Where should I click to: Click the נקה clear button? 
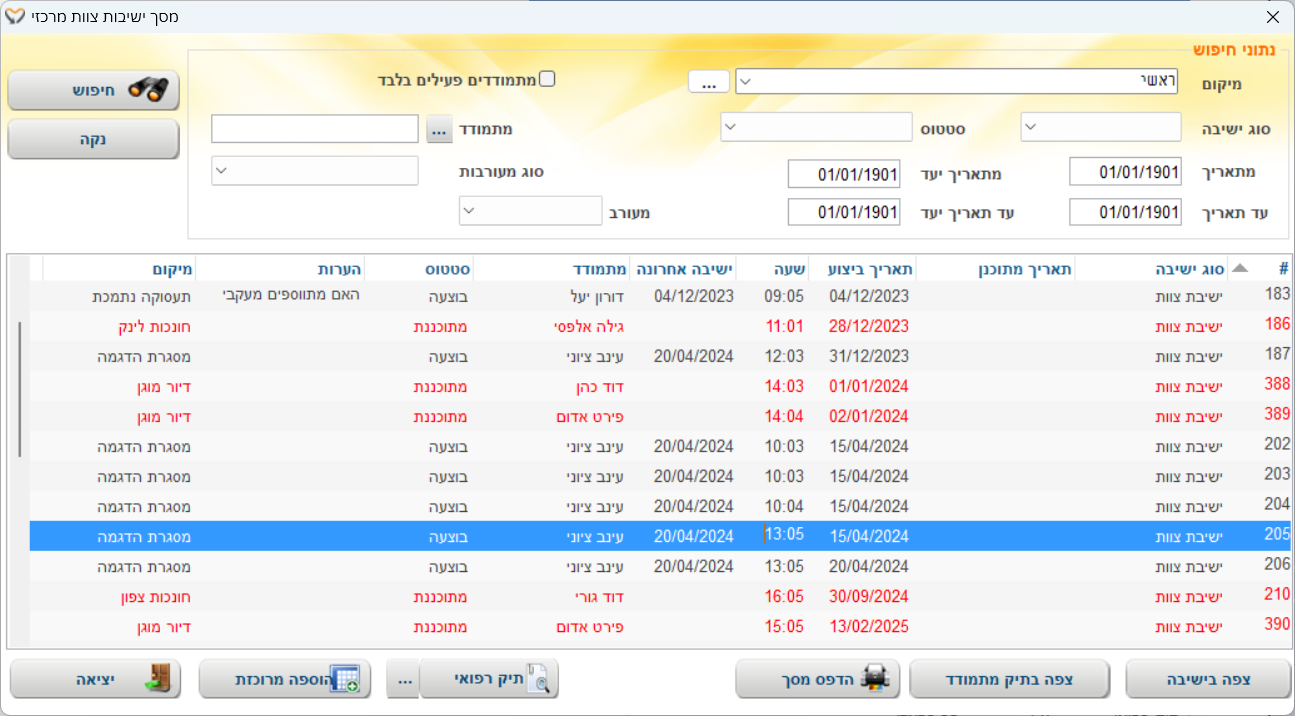(x=93, y=139)
